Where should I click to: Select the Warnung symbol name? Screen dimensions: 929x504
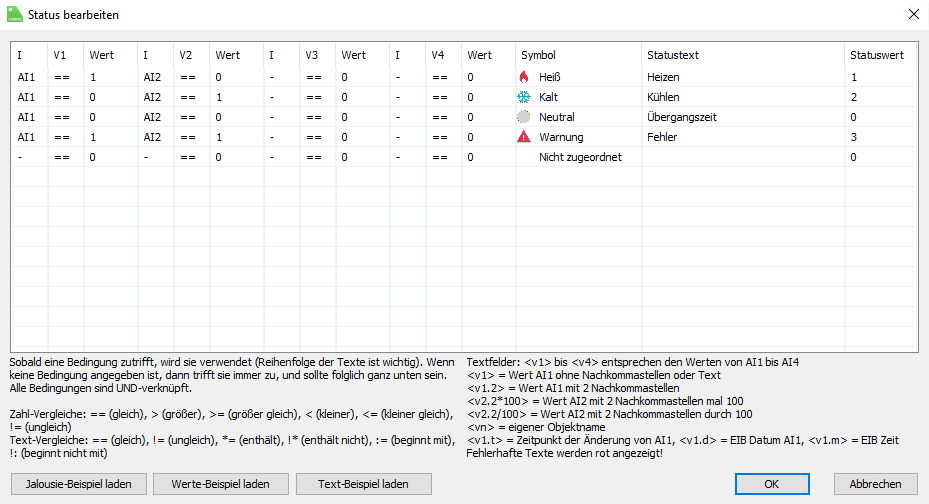(561, 137)
